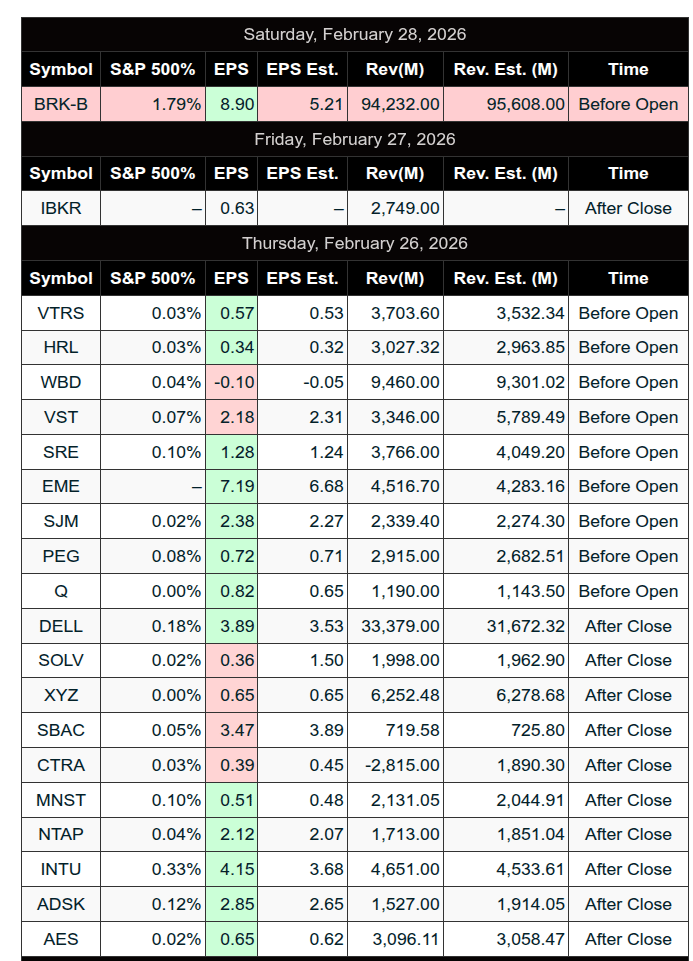The height and width of the screenshot is (961, 693).
Task: Click Rev. Est. (M) header under Friday
Action: click(x=505, y=173)
